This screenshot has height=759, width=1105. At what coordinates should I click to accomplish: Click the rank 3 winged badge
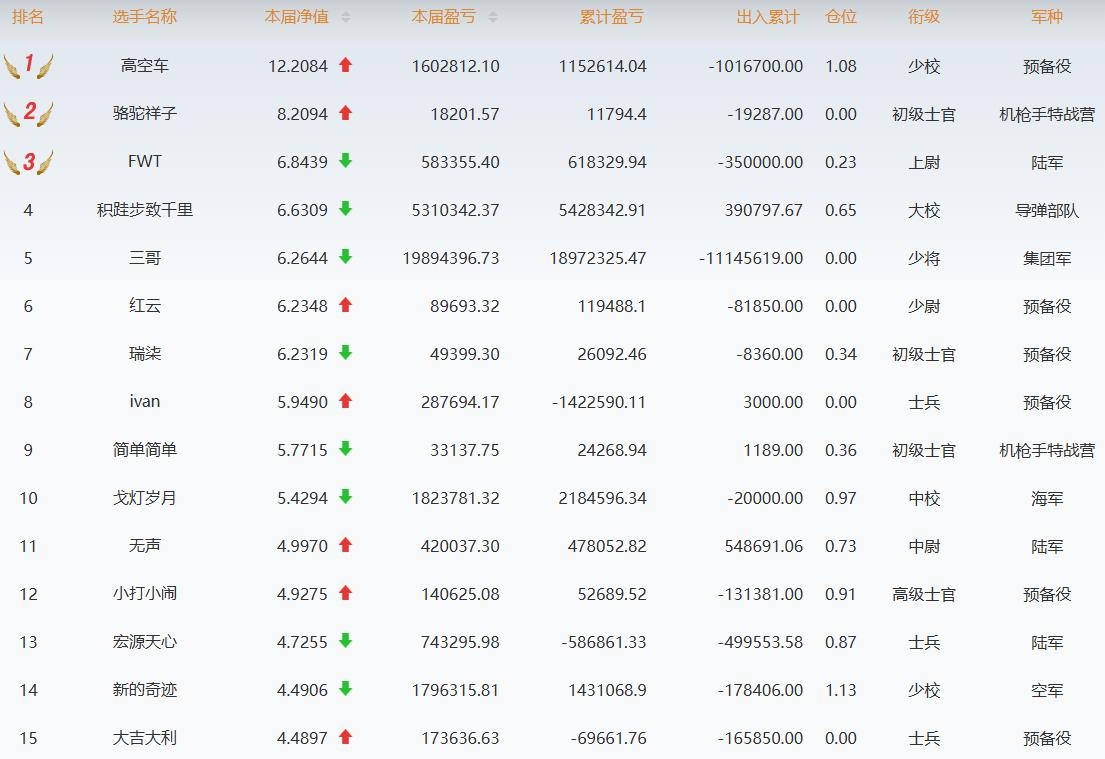pyautogui.click(x=28, y=161)
